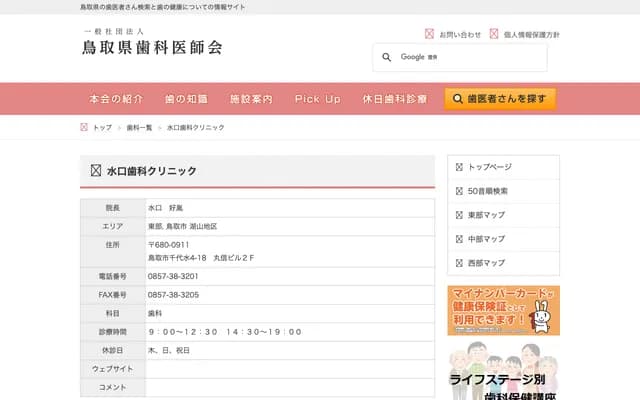Image resolution: width=640 pixels, height=400 pixels.
Task: Go to the トップ breadcrumb link
Action: [x=102, y=127]
